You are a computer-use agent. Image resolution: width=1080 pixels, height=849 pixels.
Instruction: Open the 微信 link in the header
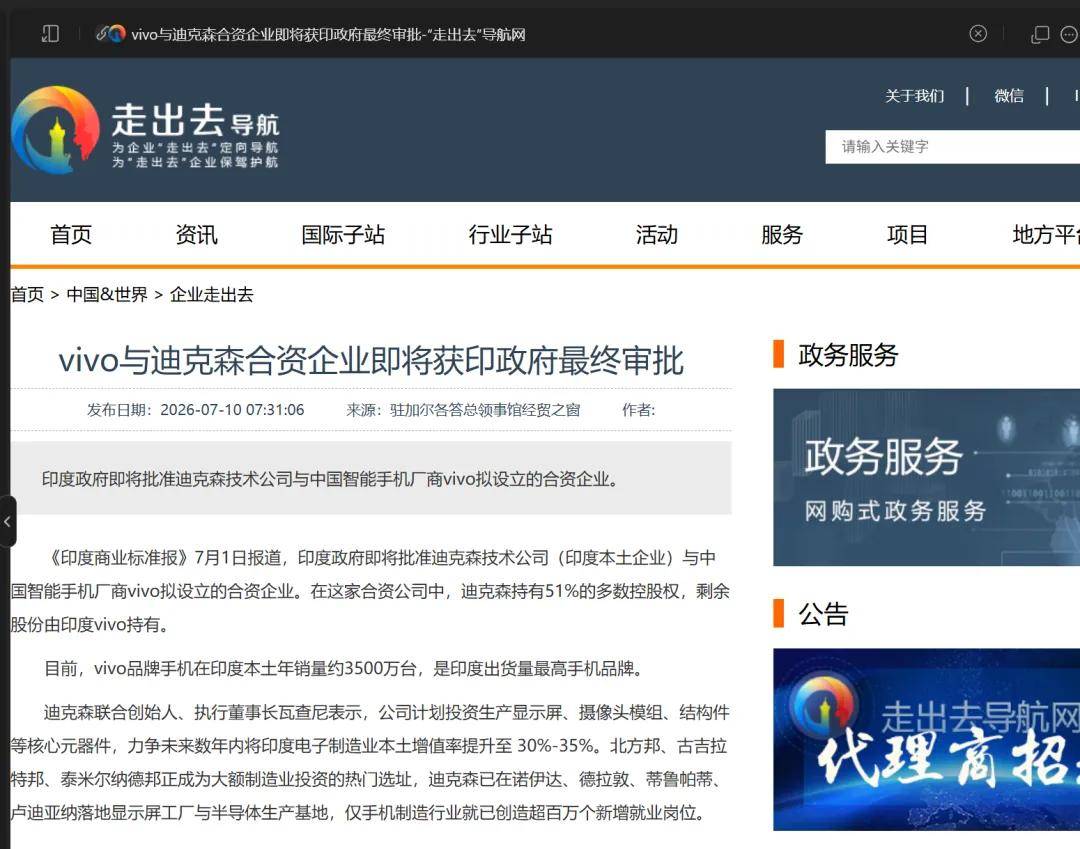[x=1008, y=96]
